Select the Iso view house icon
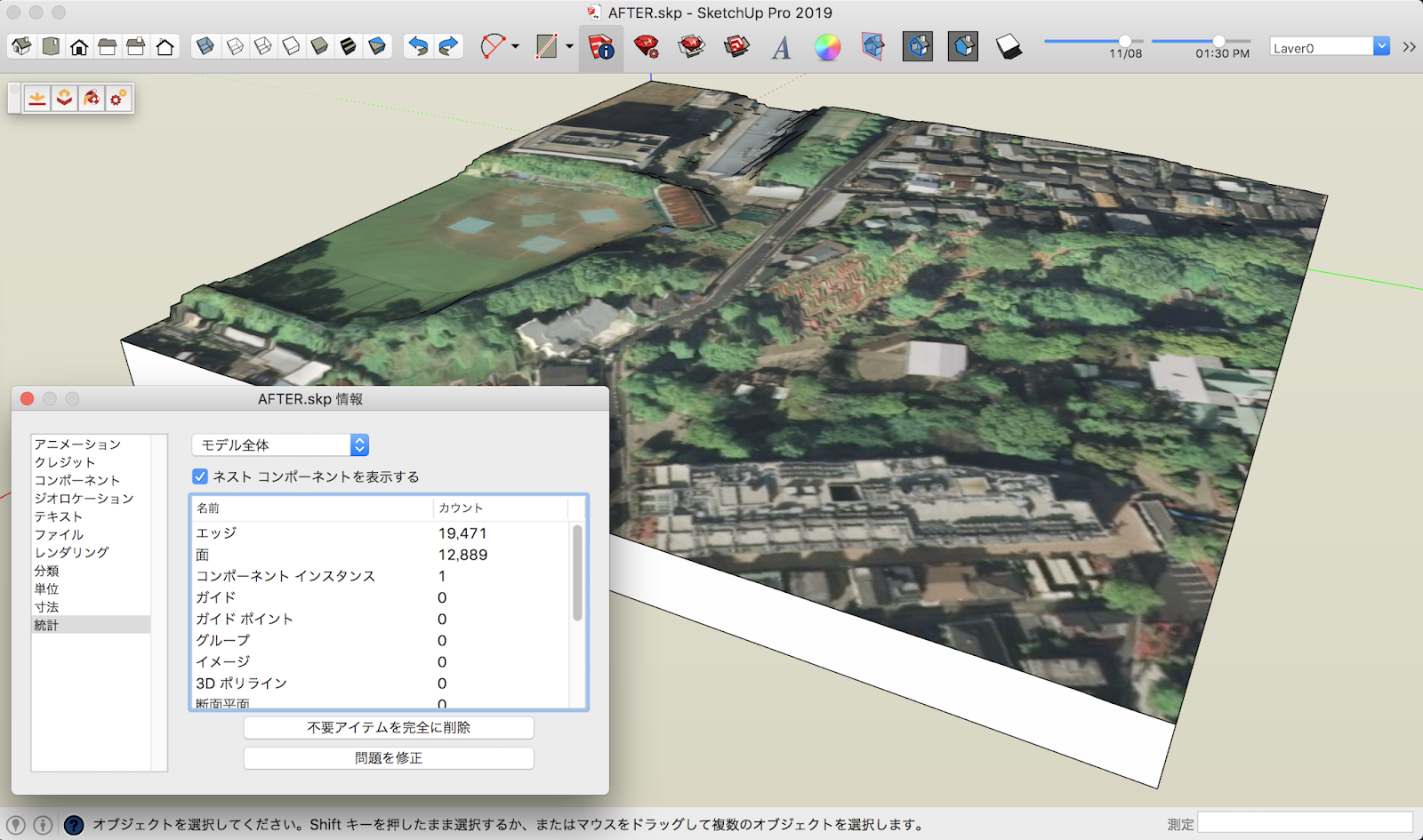Screen dimensions: 1423x840 (x=22, y=46)
